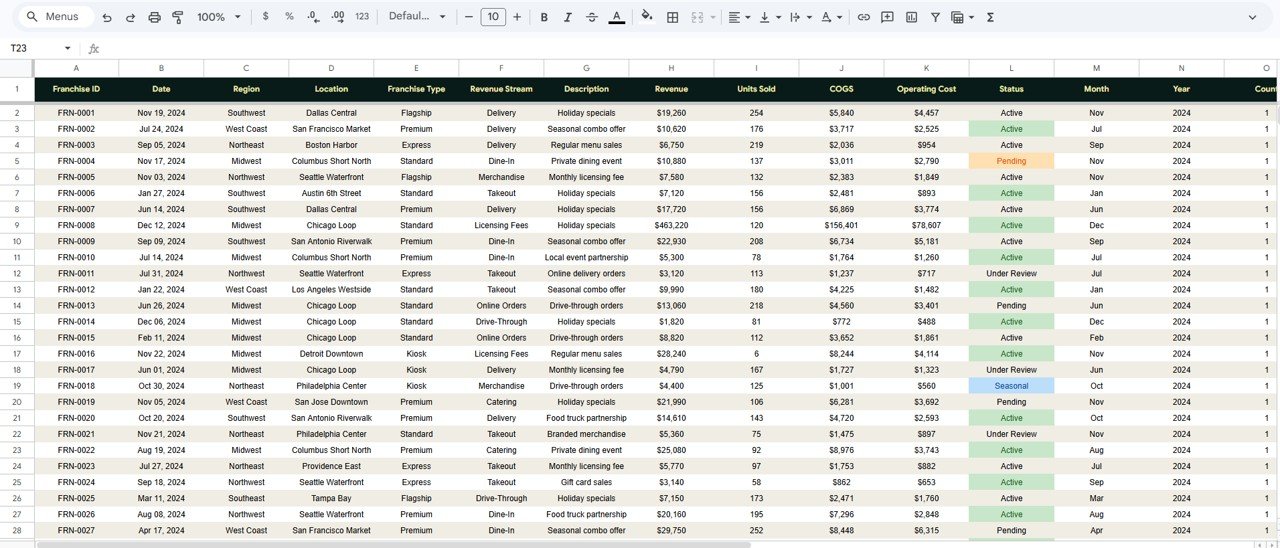Select the cell FRN-0008

[76, 225]
